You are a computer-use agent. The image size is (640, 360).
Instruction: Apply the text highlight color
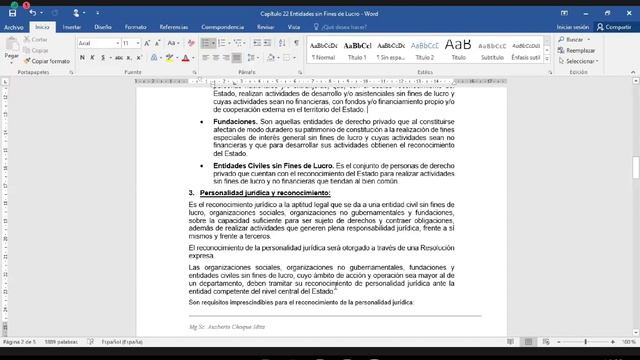click(x=169, y=58)
